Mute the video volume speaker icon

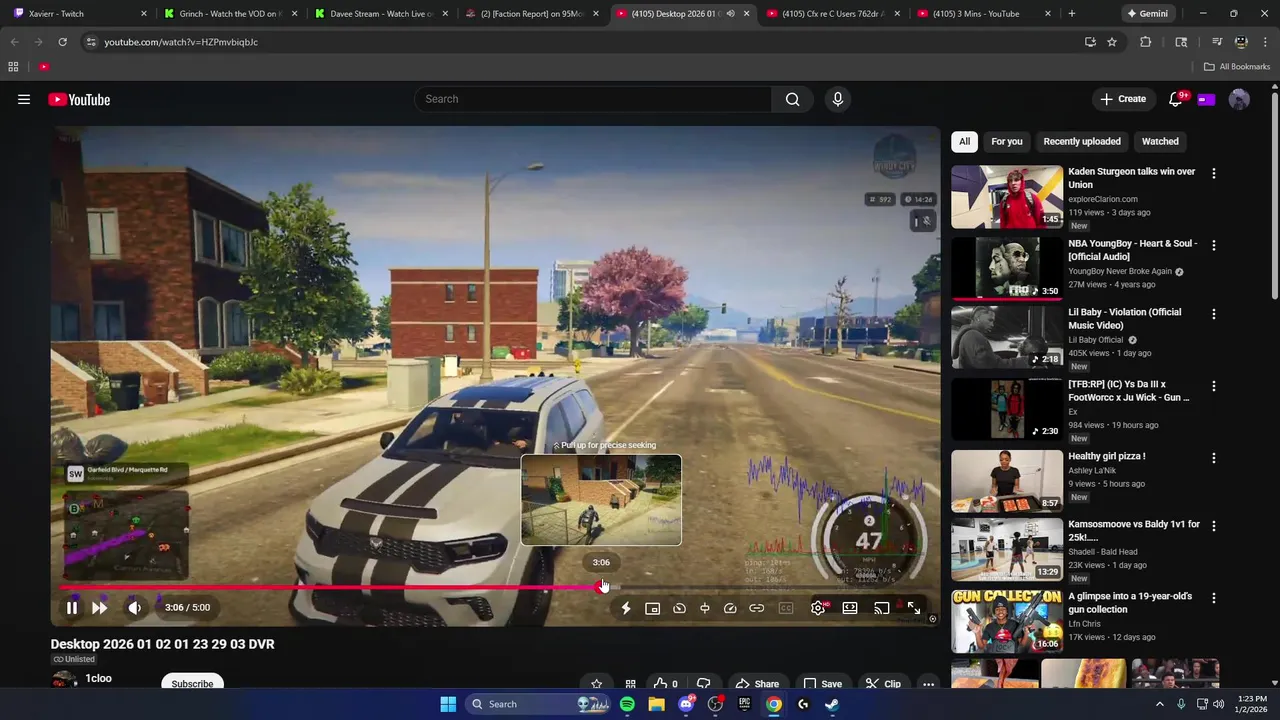pyautogui.click(x=135, y=607)
